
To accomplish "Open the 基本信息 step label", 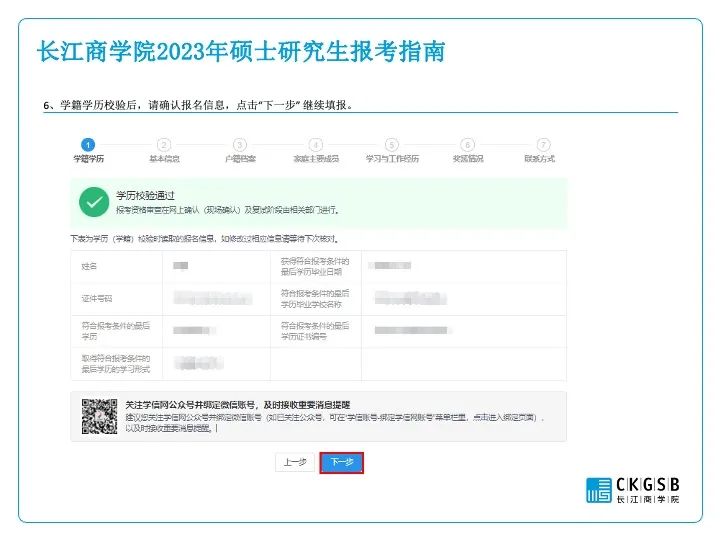I will pyautogui.click(x=164, y=159).
